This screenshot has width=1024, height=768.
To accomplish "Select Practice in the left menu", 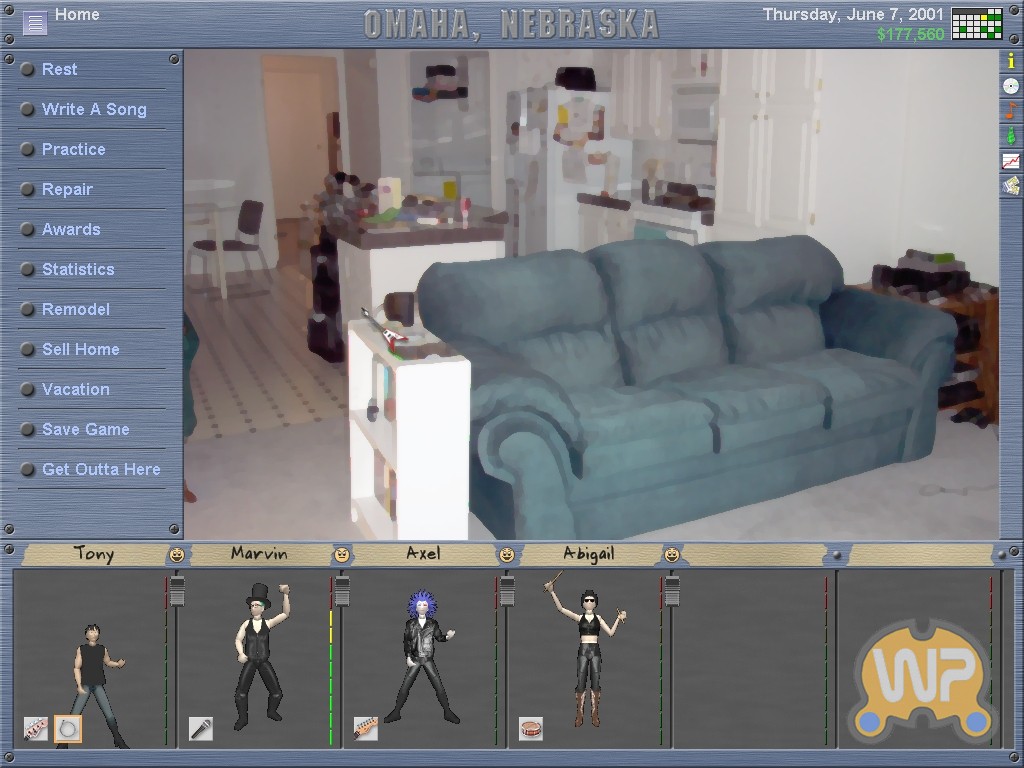I will [73, 149].
